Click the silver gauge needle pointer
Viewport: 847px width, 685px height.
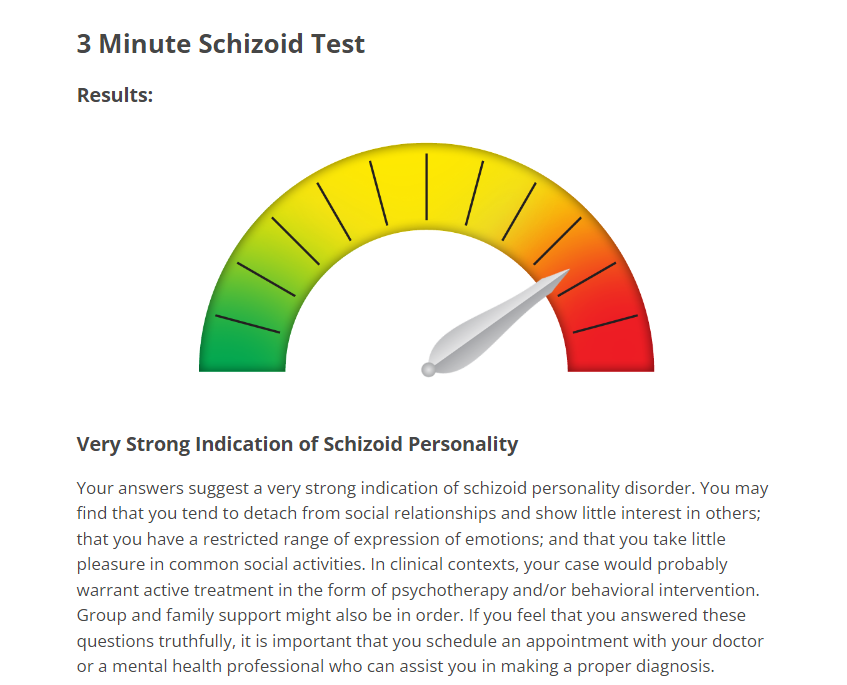click(497, 322)
